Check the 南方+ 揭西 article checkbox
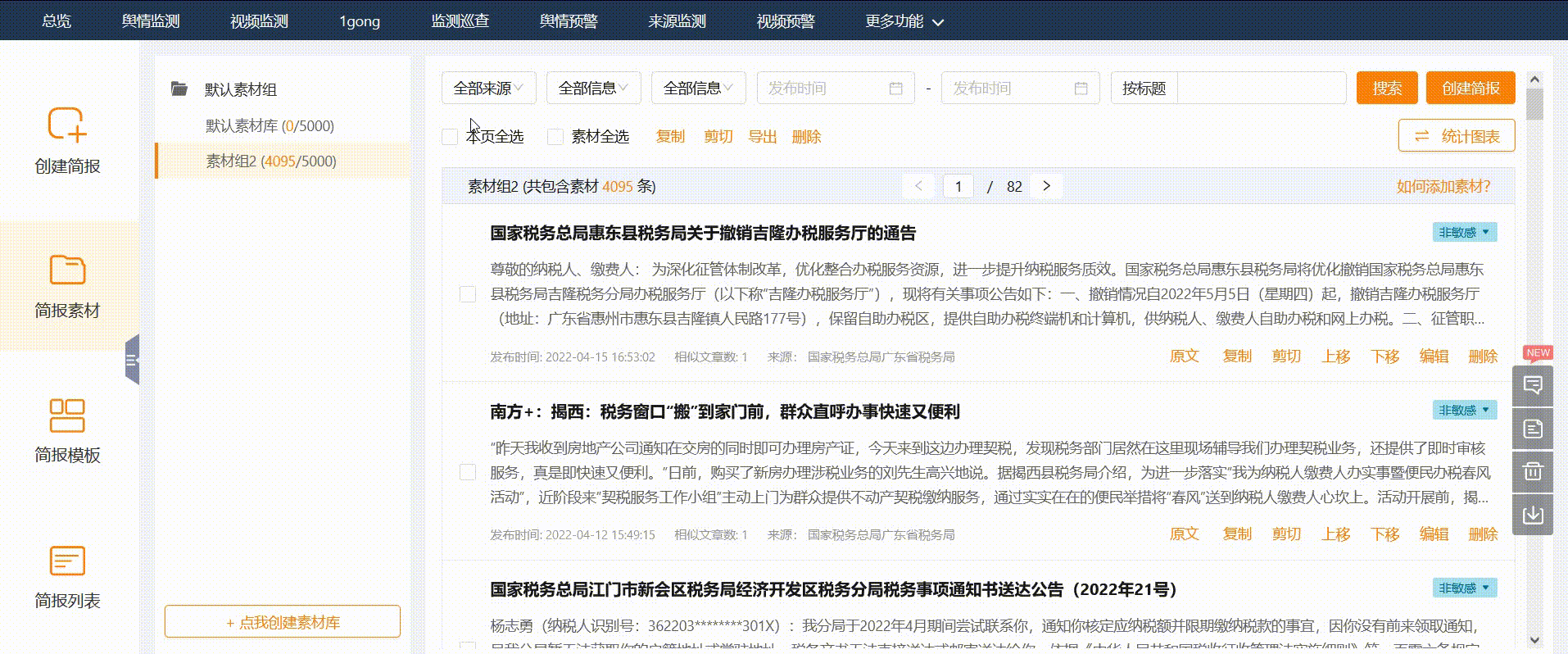Image resolution: width=1568 pixels, height=654 pixels. 468,472
